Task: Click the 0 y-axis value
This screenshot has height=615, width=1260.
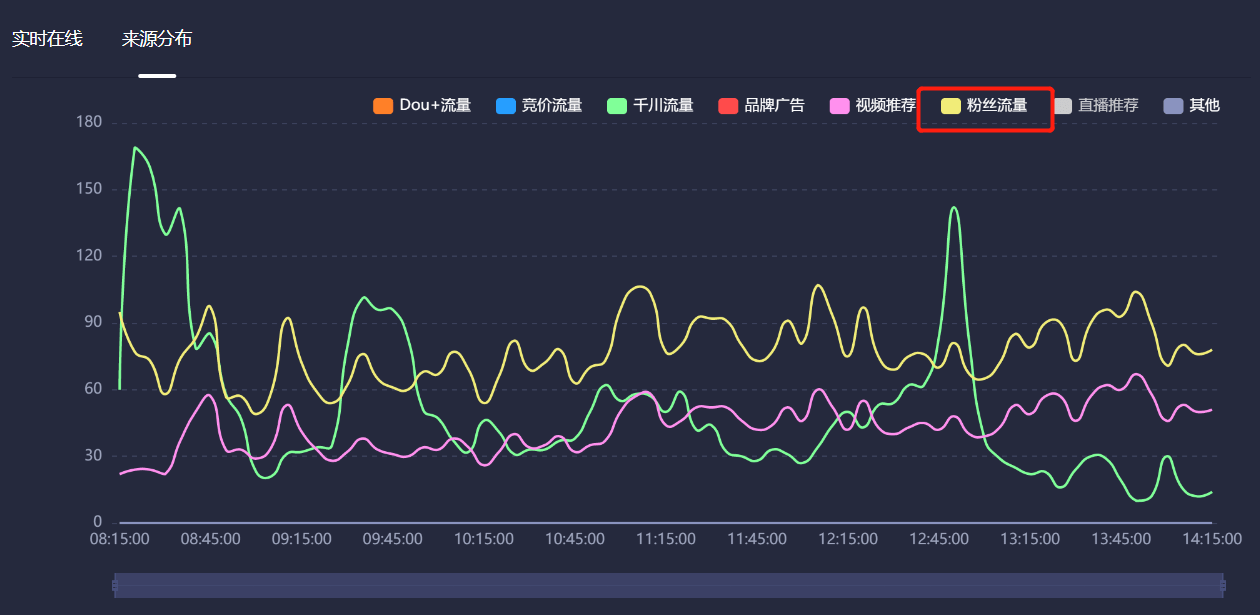Action: tap(98, 522)
